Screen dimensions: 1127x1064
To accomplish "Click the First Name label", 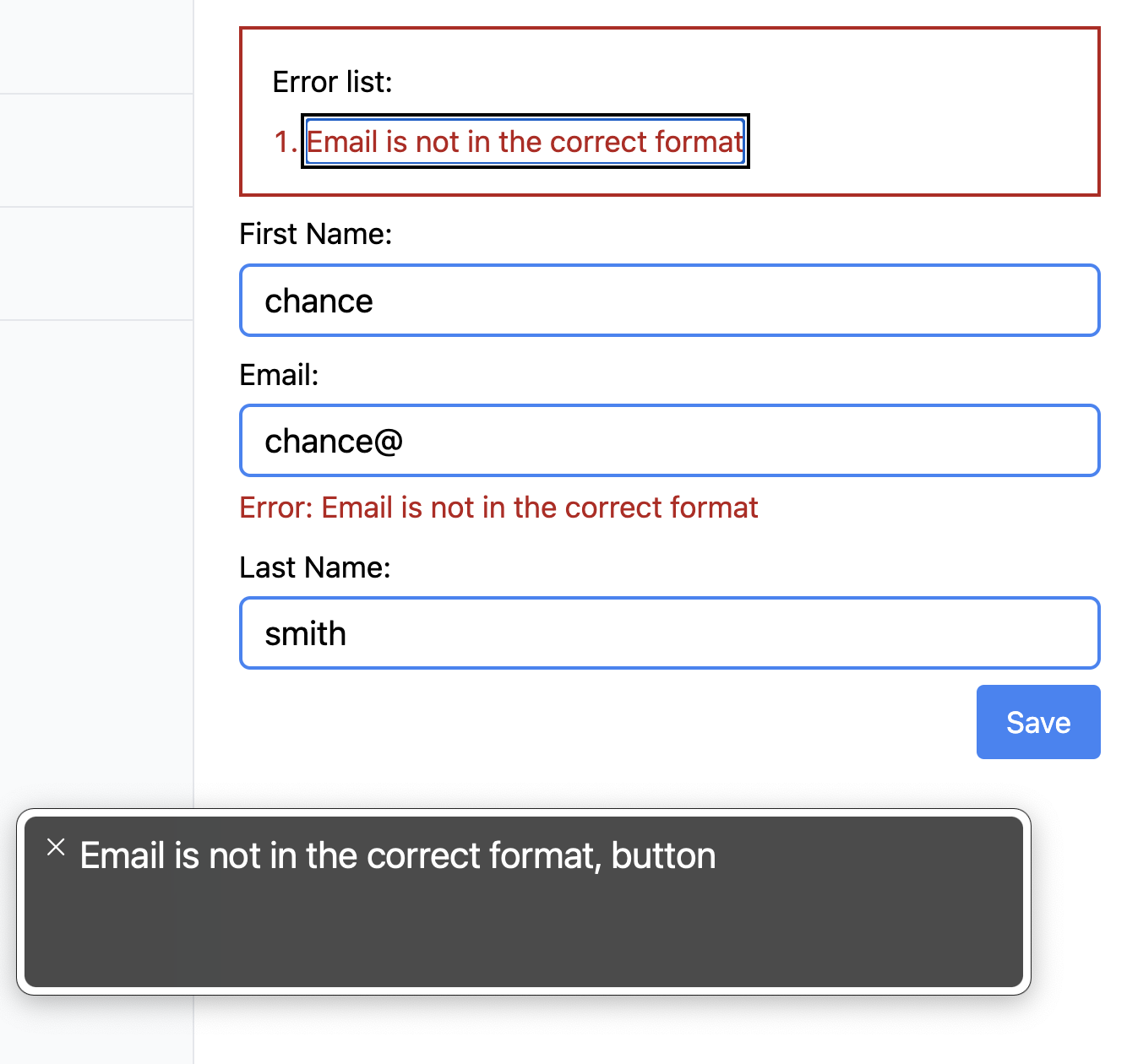I will point(315,234).
